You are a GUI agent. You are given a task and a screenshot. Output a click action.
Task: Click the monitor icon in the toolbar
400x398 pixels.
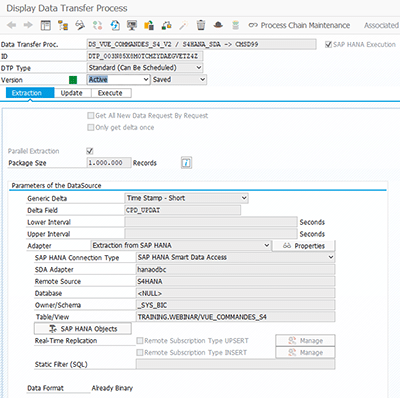(132, 25)
